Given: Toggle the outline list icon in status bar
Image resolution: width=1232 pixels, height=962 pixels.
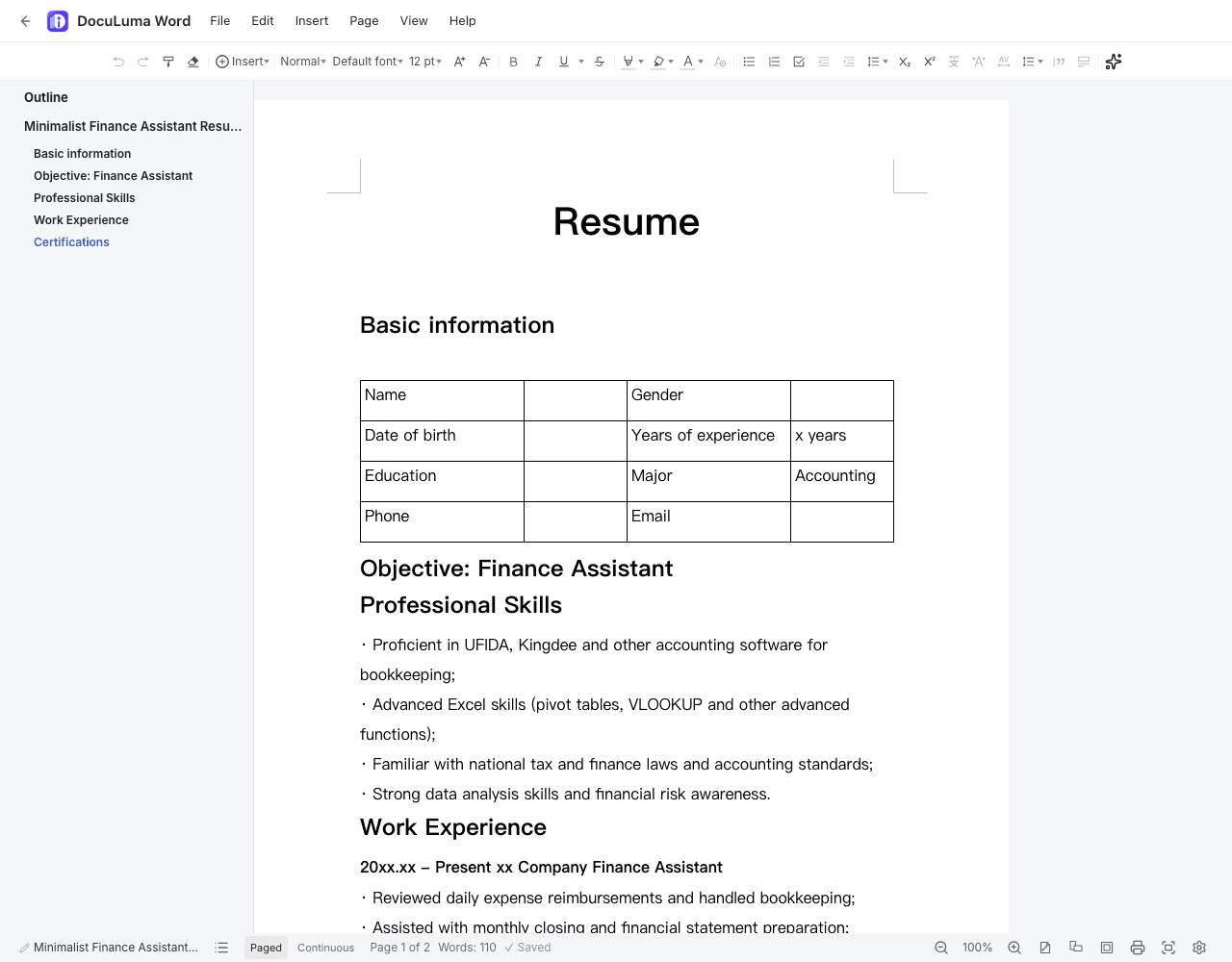Looking at the screenshot, I should tap(221, 948).
